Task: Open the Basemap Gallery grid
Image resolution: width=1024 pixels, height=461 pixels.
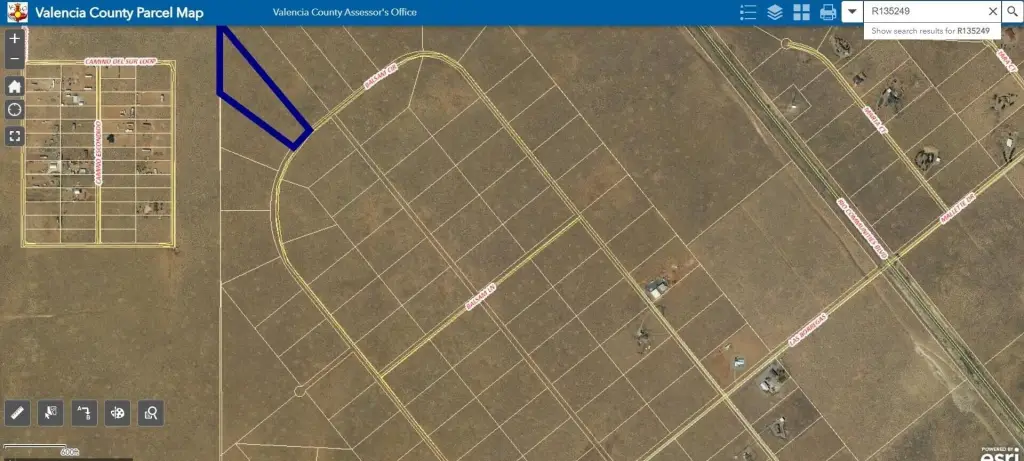Action: (801, 12)
